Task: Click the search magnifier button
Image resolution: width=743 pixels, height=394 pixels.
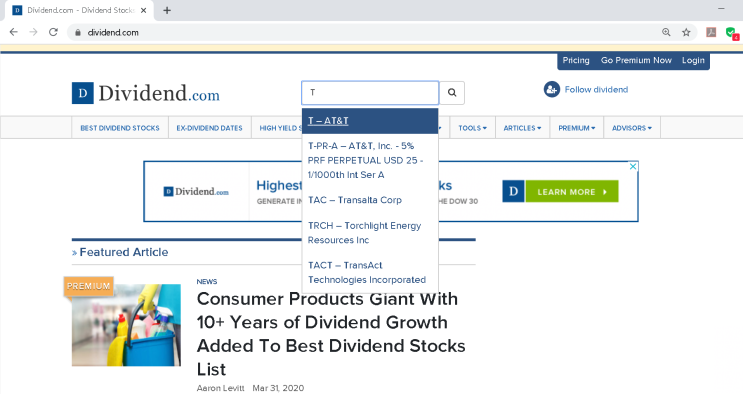Action: tap(452, 92)
